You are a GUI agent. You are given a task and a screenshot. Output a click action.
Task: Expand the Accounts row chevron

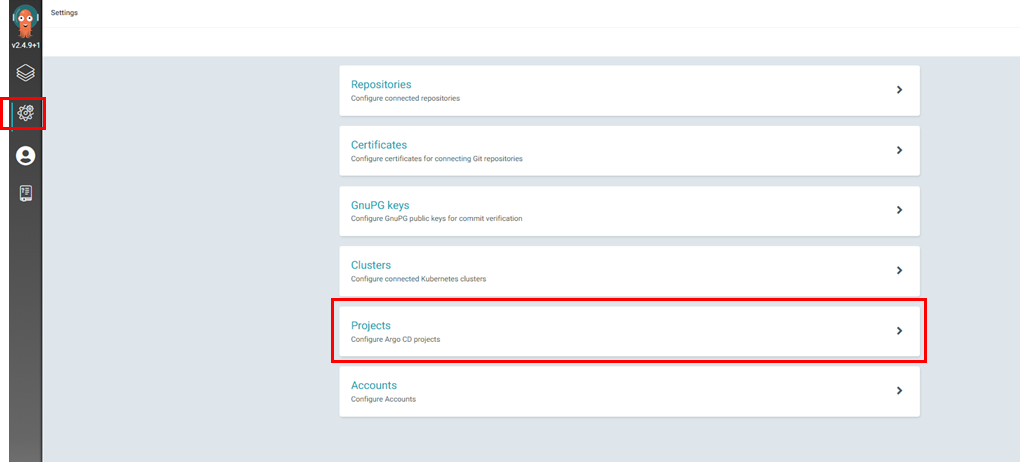[899, 390]
